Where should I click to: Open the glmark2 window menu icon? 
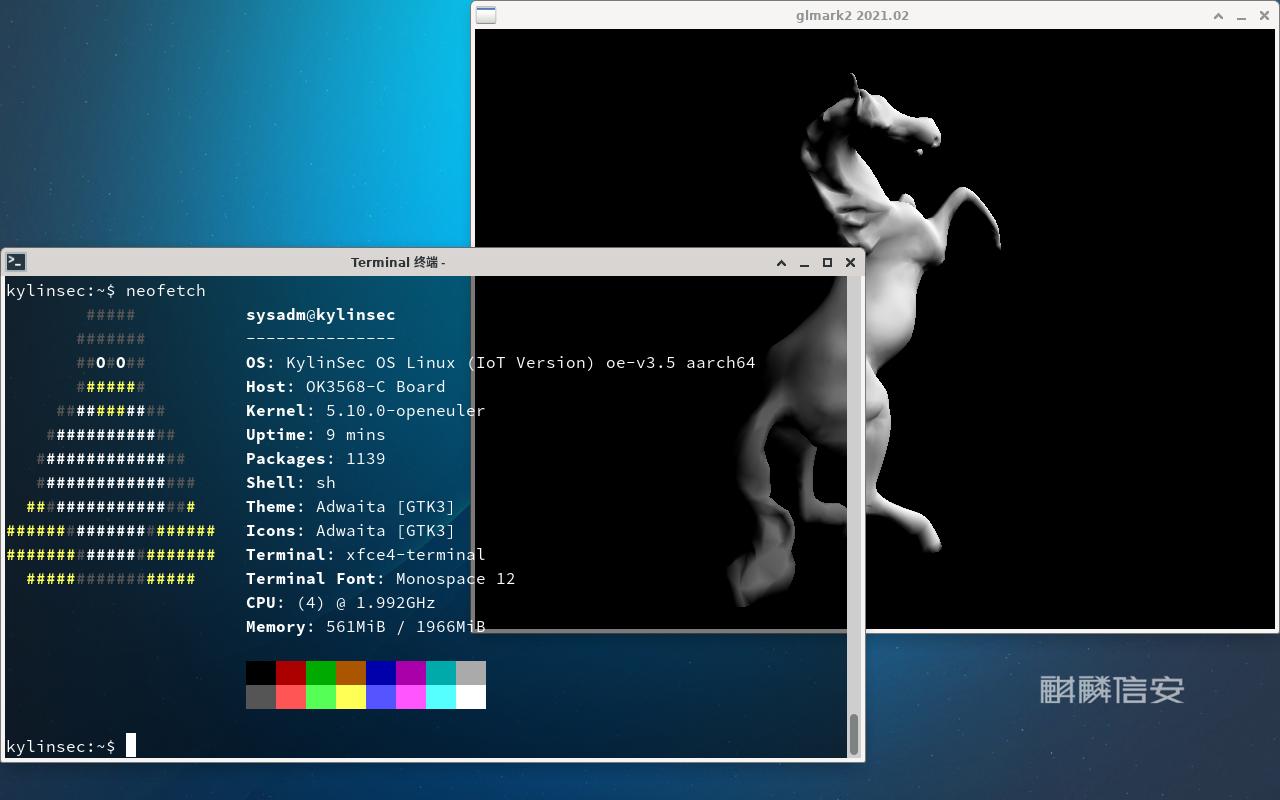pyautogui.click(x=486, y=15)
